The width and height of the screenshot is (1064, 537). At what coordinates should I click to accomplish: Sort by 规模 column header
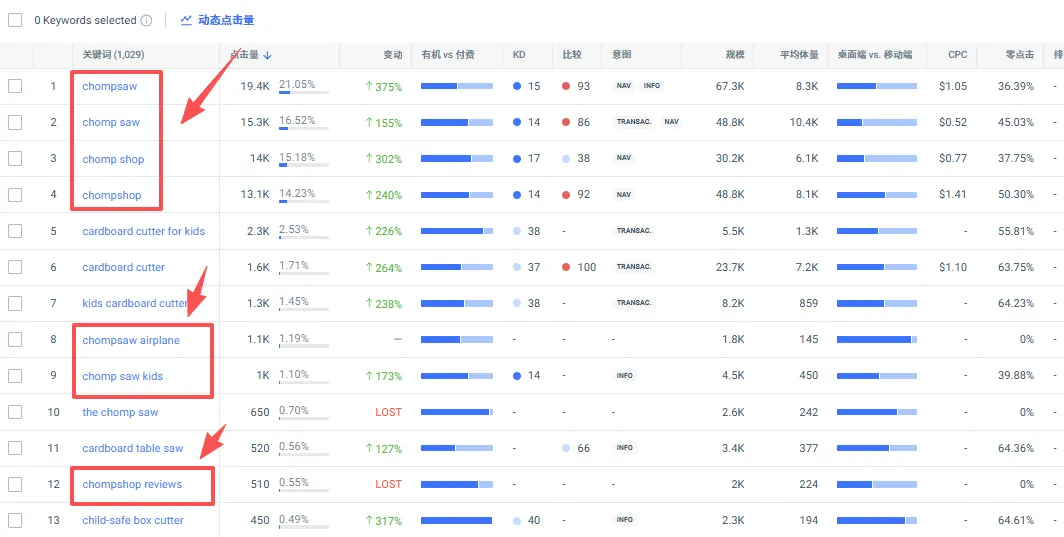click(735, 55)
